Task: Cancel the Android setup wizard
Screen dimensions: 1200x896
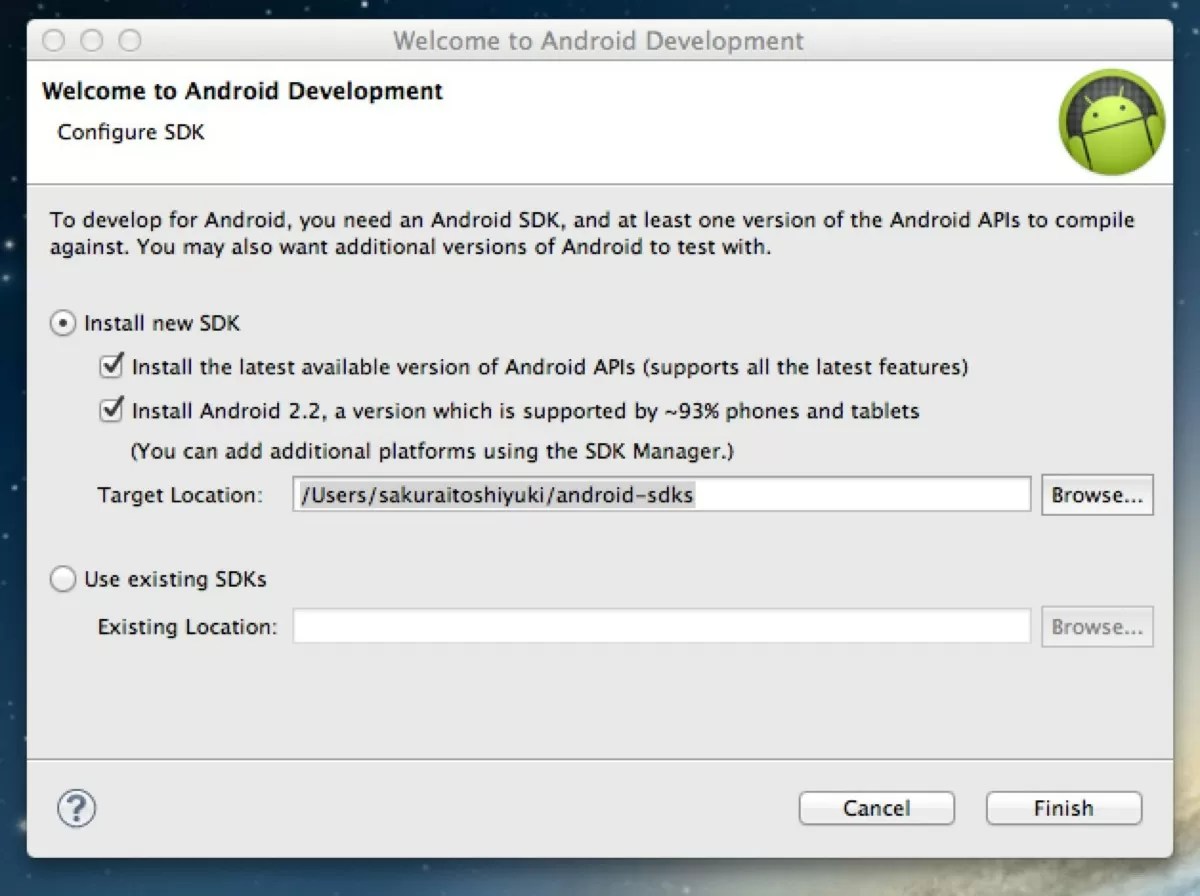Action: [x=877, y=808]
